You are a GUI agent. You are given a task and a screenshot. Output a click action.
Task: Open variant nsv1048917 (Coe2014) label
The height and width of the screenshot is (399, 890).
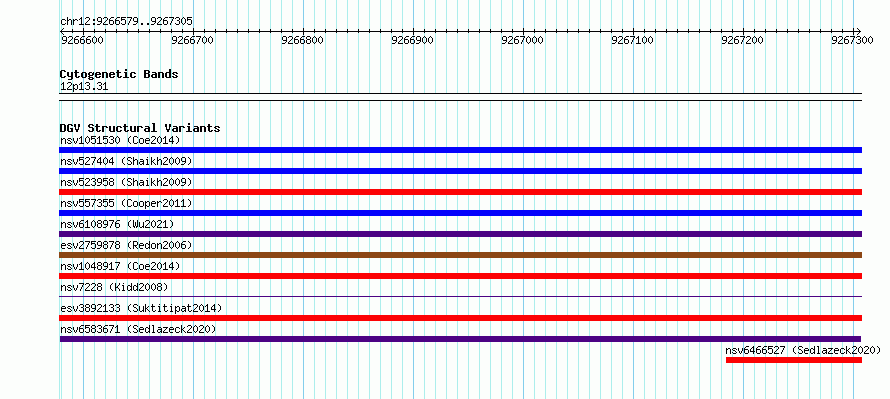point(120,266)
